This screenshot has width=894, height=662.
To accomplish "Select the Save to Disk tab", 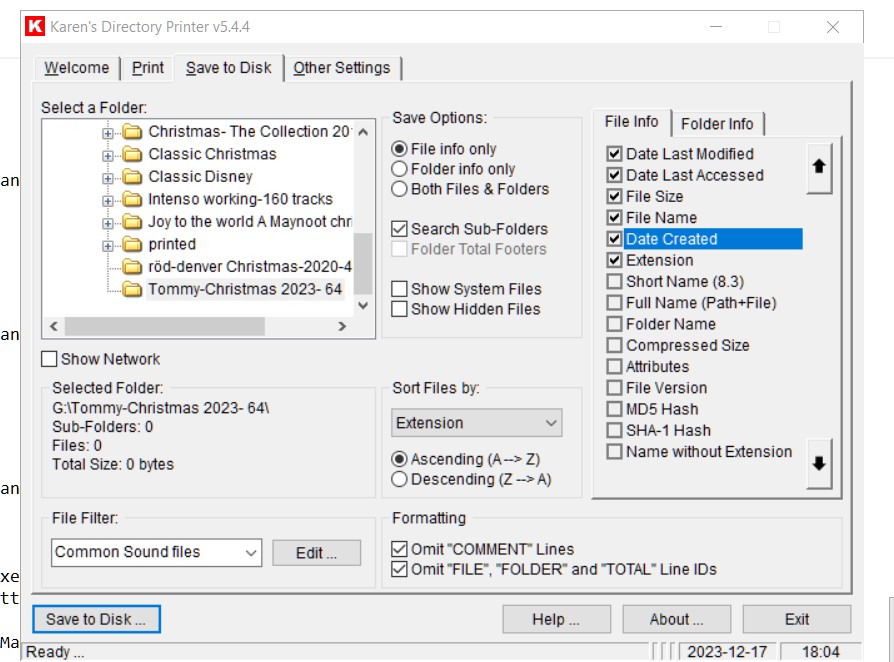I will pos(229,68).
